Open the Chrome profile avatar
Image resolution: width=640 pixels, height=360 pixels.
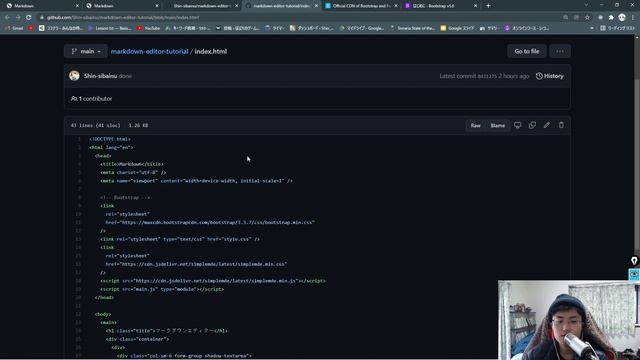tap(622, 17)
